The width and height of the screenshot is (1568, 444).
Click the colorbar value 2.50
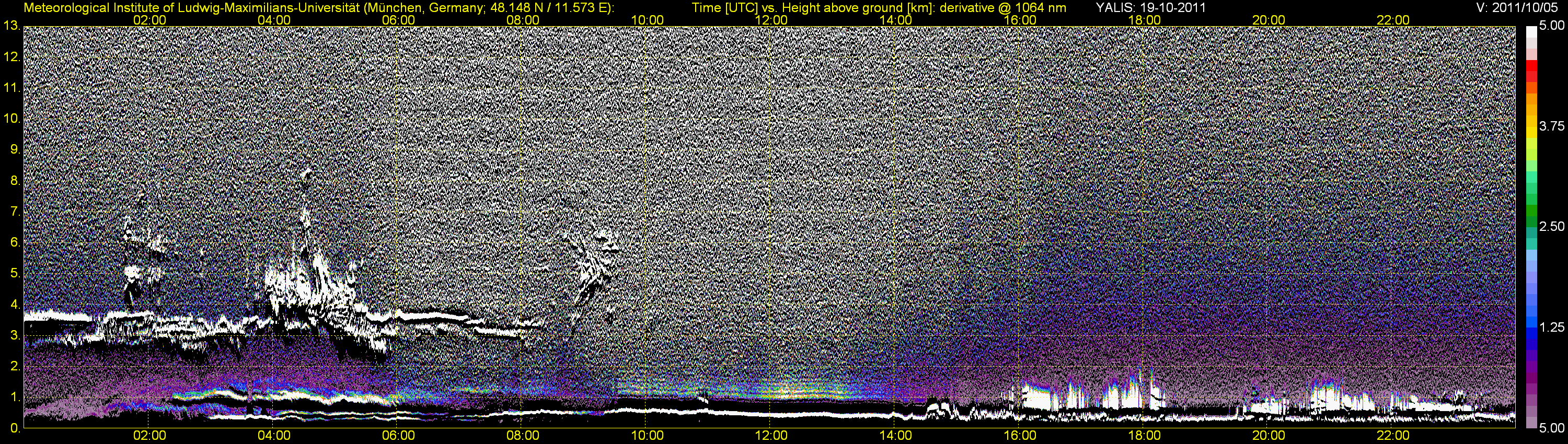coord(1552,226)
